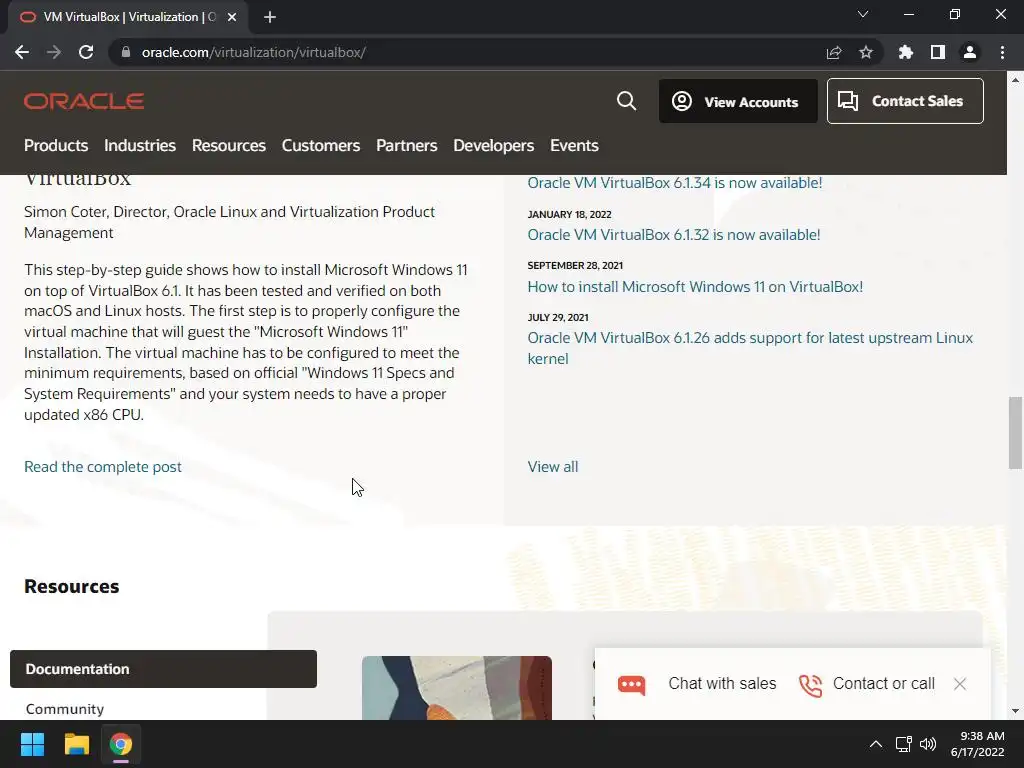Image resolution: width=1024 pixels, height=768 pixels.
Task: Click the JANUARY 18, 2022 date text
Action: click(569, 214)
